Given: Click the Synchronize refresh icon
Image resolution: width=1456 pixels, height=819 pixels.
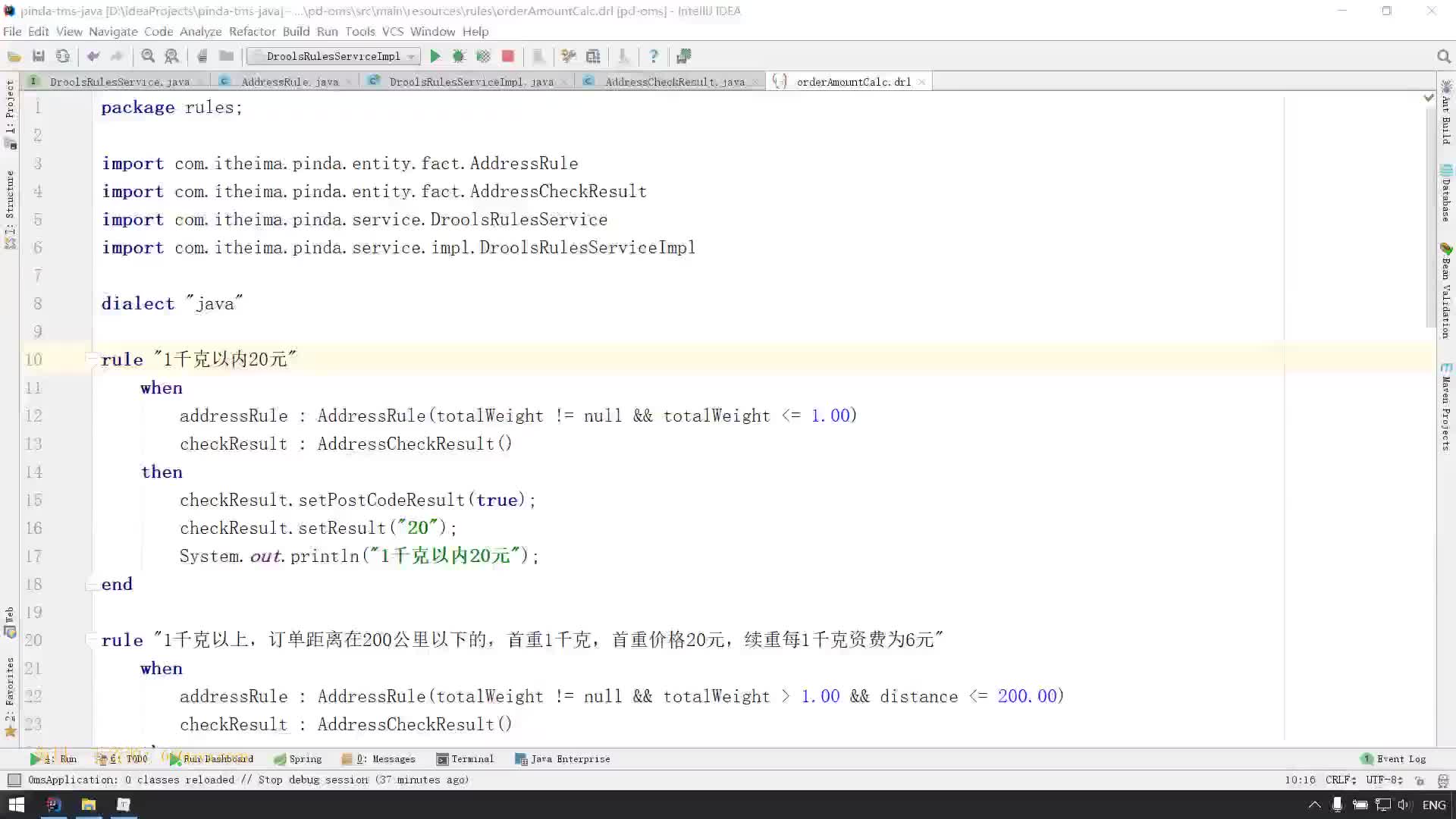Looking at the screenshot, I should click(x=63, y=56).
